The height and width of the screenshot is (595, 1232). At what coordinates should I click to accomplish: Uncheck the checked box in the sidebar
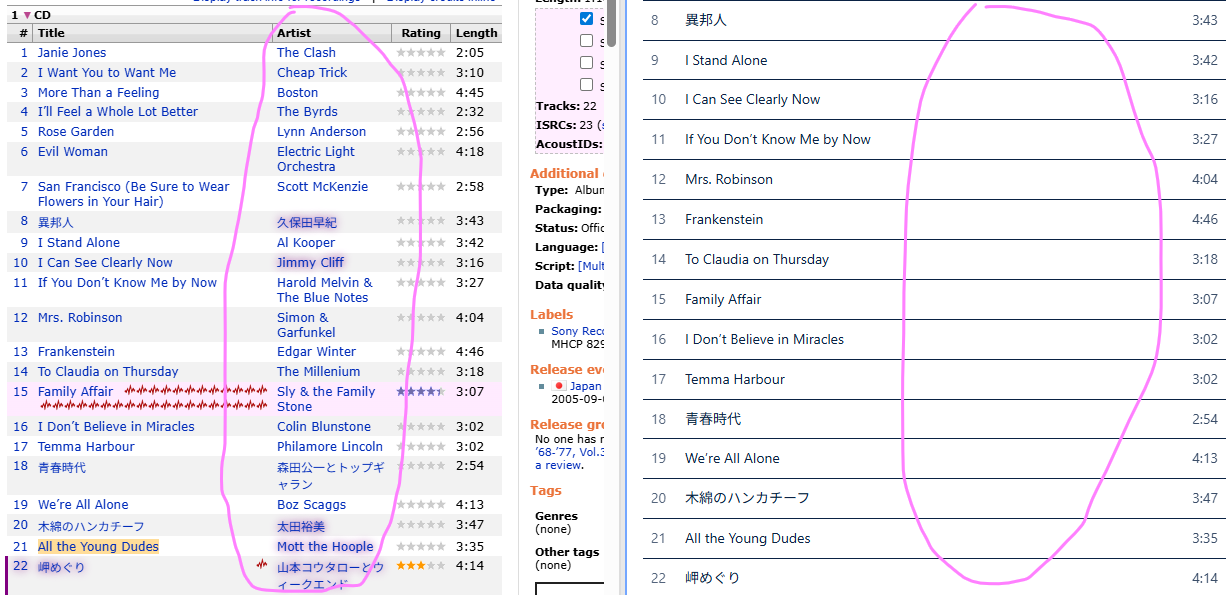pos(587,19)
